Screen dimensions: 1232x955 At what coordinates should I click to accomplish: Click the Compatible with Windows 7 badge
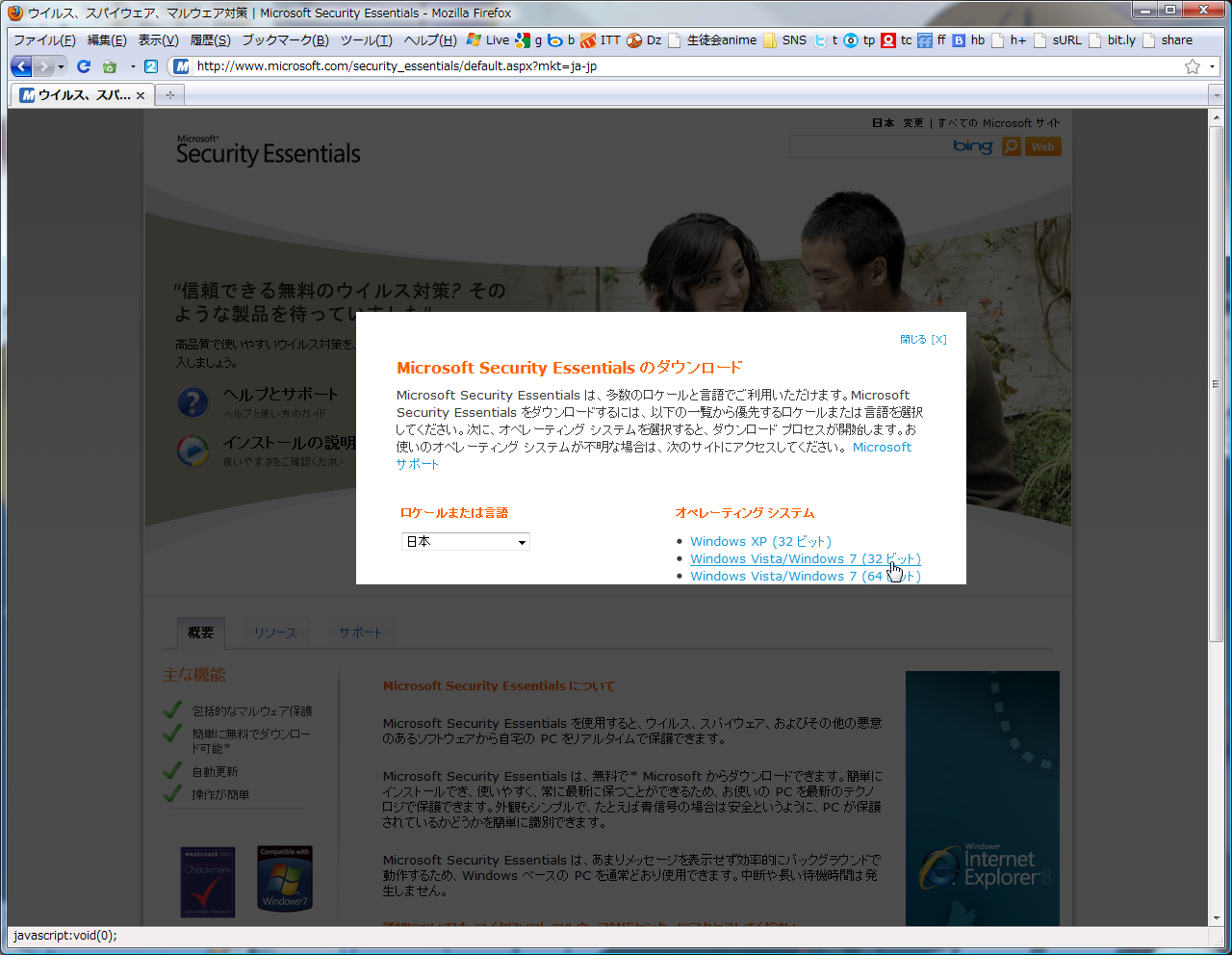coord(285,878)
